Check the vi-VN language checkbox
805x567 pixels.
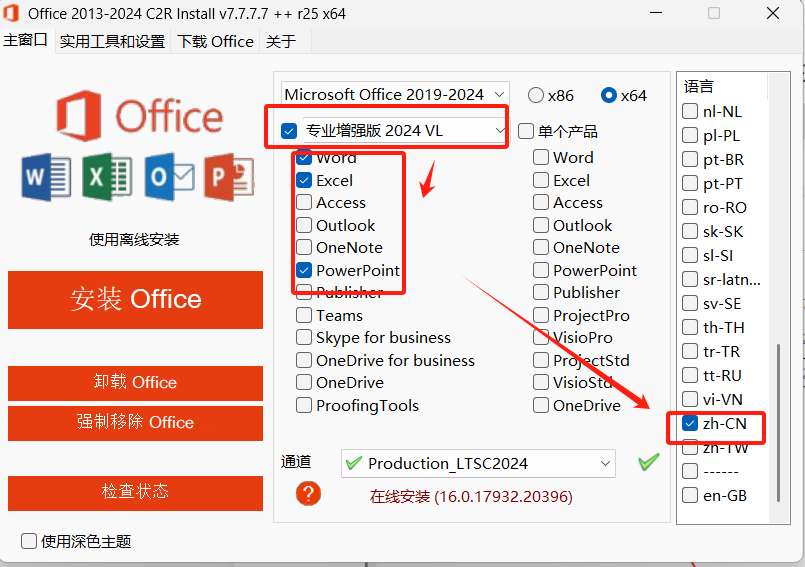click(689, 399)
